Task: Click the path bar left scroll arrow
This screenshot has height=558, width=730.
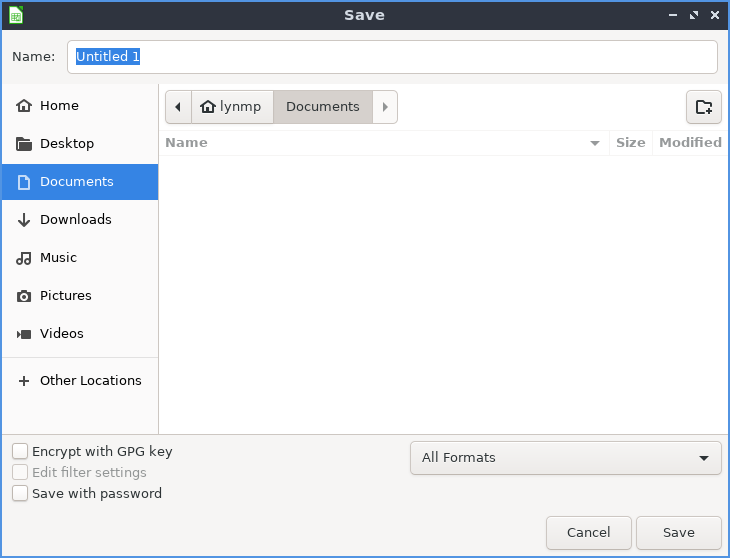Action: coord(178,107)
